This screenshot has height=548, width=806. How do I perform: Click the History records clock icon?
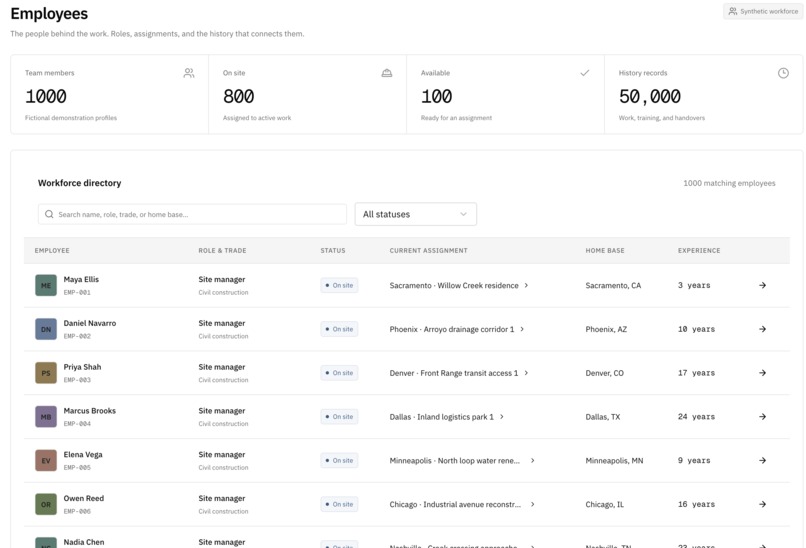[783, 73]
